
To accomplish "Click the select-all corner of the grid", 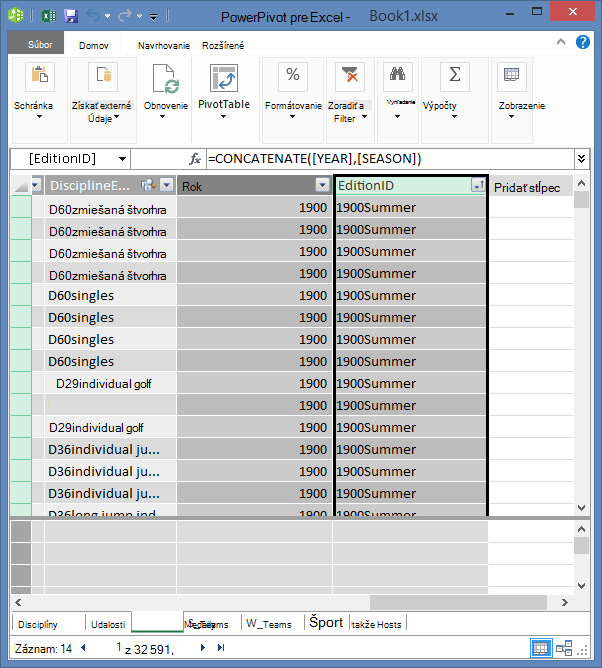I will click(x=20, y=185).
